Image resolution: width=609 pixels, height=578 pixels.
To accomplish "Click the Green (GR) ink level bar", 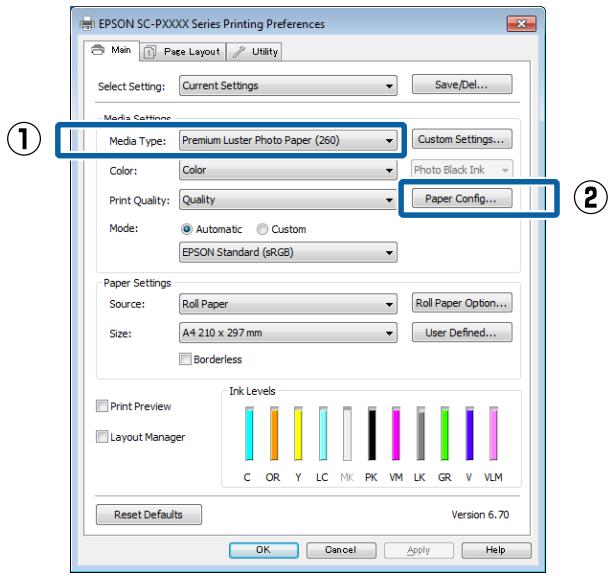I will click(x=445, y=434).
